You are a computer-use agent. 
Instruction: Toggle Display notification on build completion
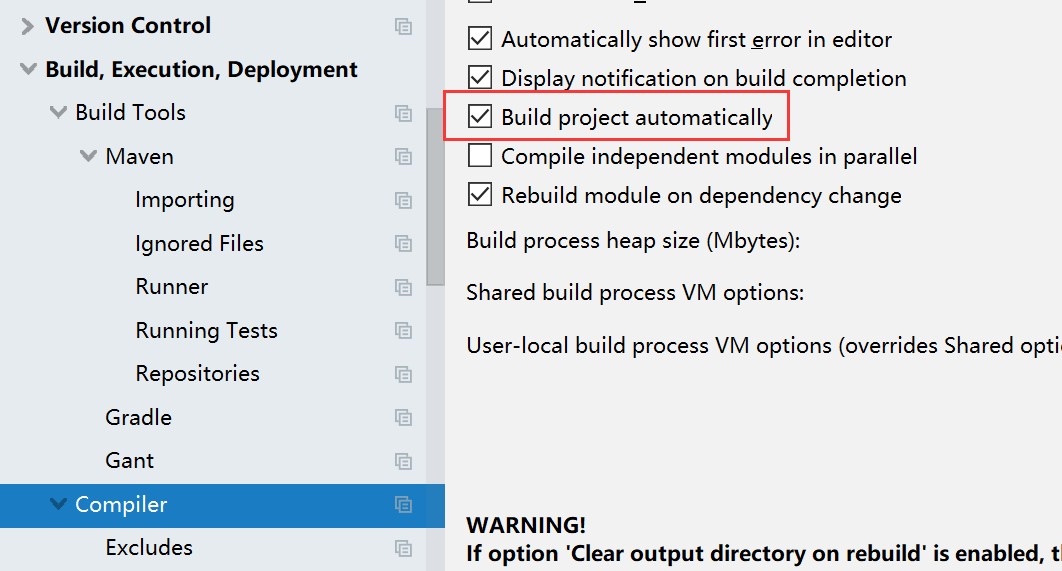481,78
